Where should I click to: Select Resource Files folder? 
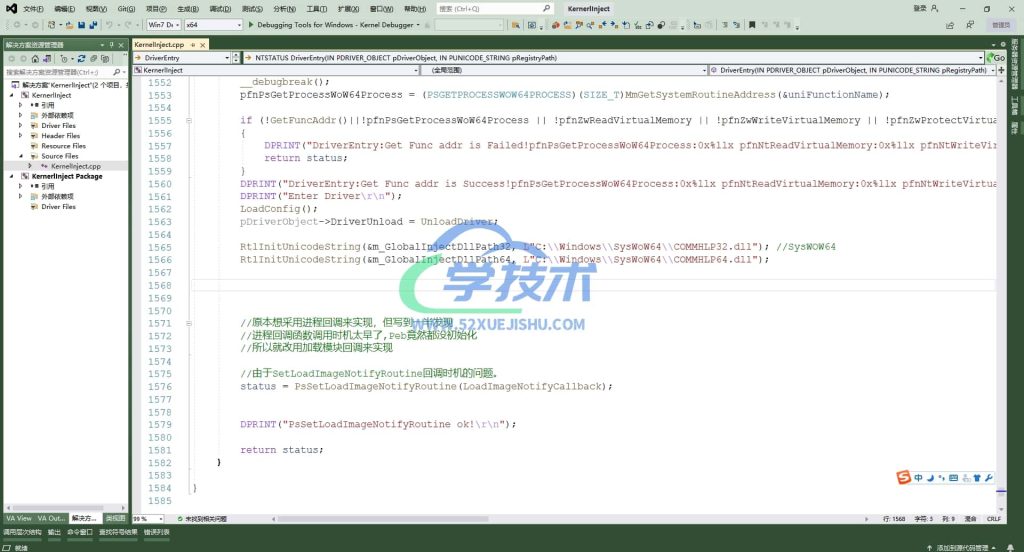(x=63, y=146)
